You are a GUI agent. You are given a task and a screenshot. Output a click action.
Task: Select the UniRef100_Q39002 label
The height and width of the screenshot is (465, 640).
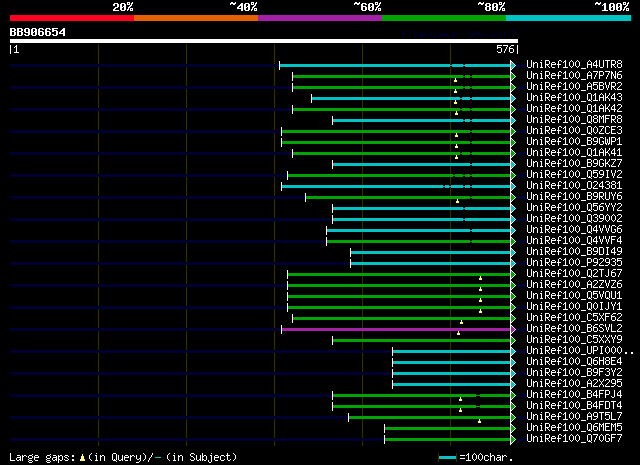[x=574, y=219]
